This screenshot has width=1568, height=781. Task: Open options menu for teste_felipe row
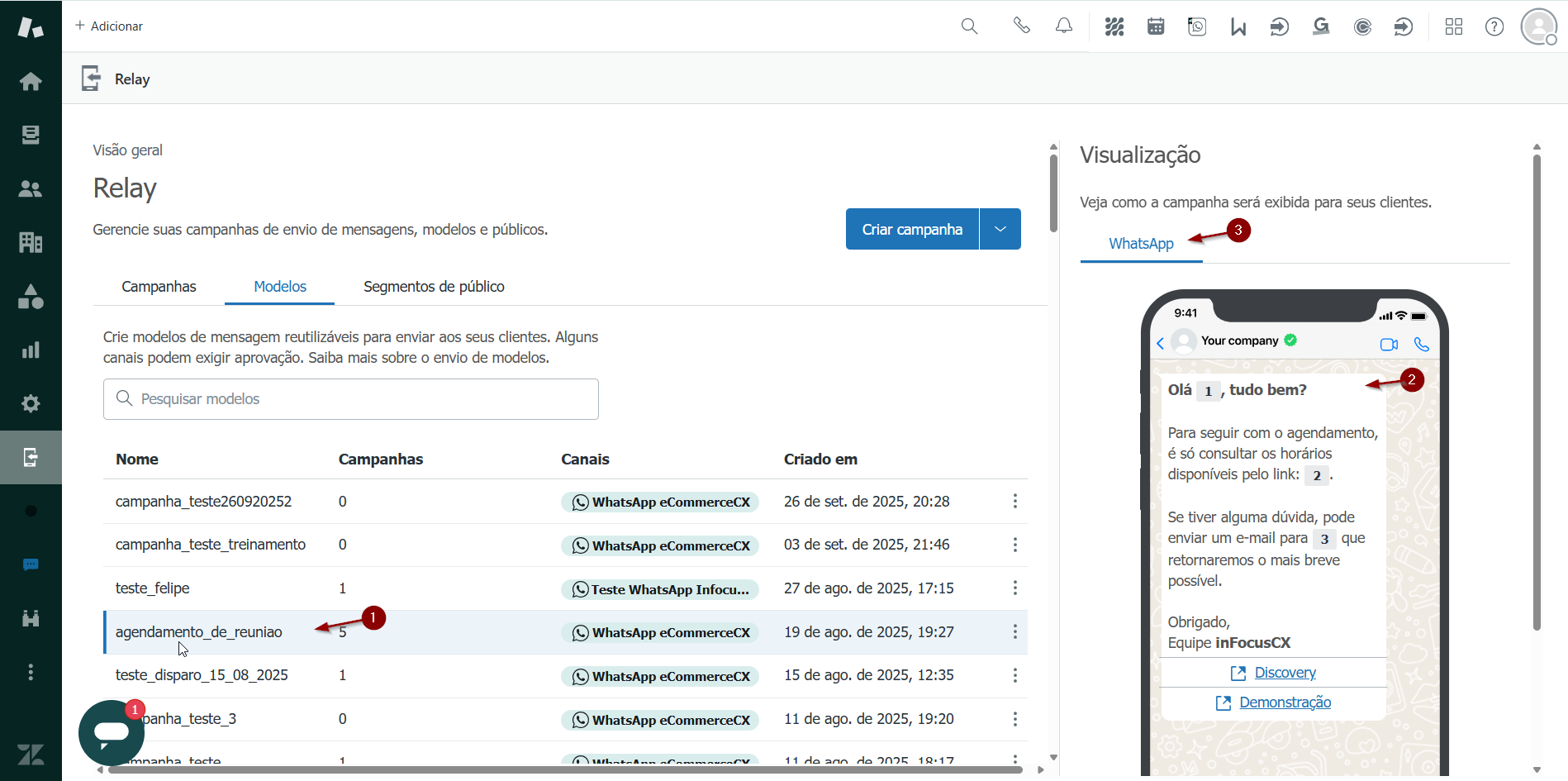pos(1014,588)
